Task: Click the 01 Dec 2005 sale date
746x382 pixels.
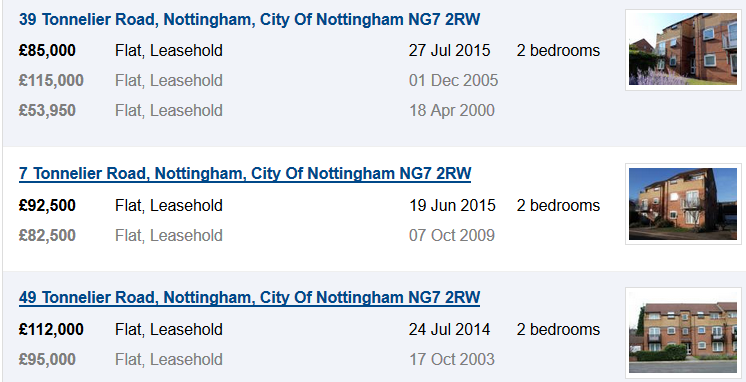Action: tap(453, 80)
